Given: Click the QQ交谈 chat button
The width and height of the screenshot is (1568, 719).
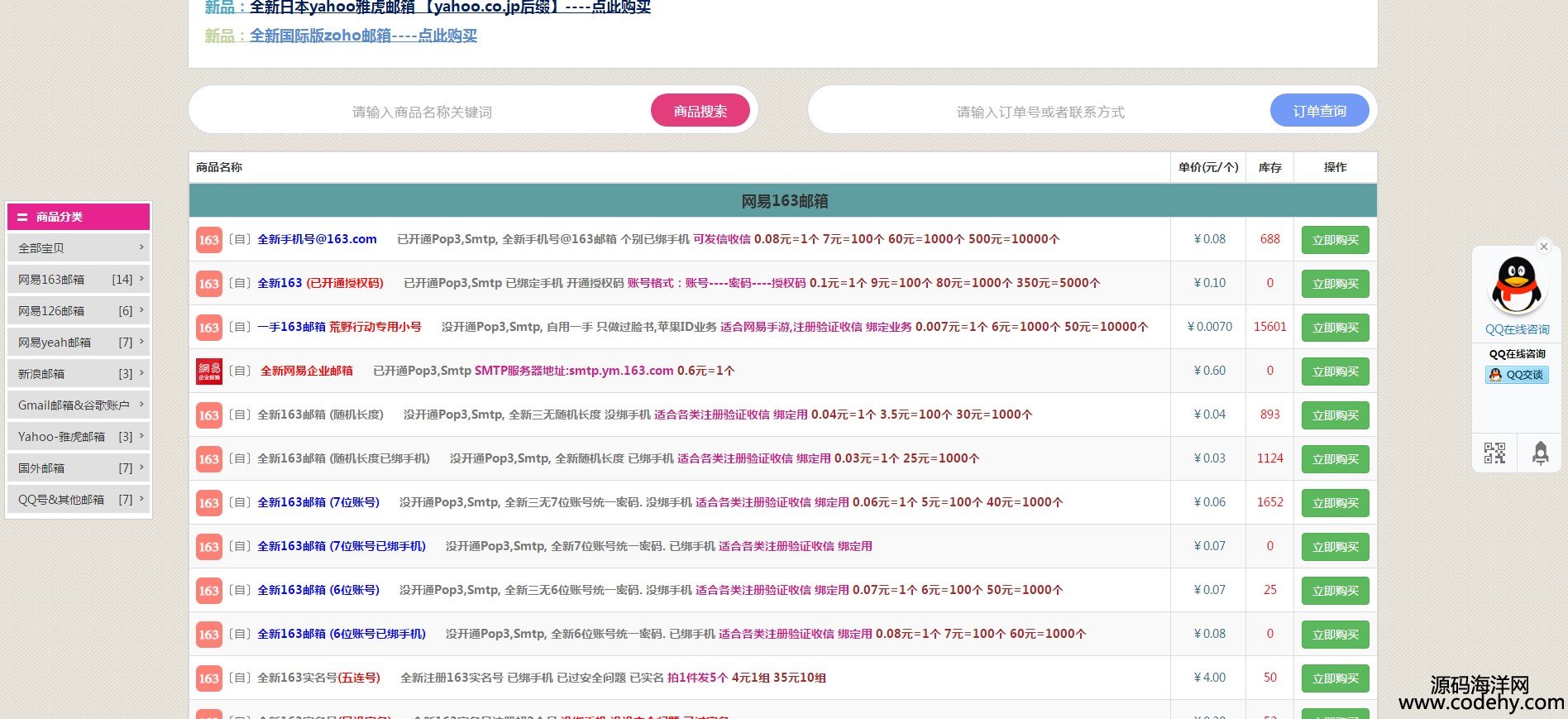Looking at the screenshot, I should pos(1517,375).
